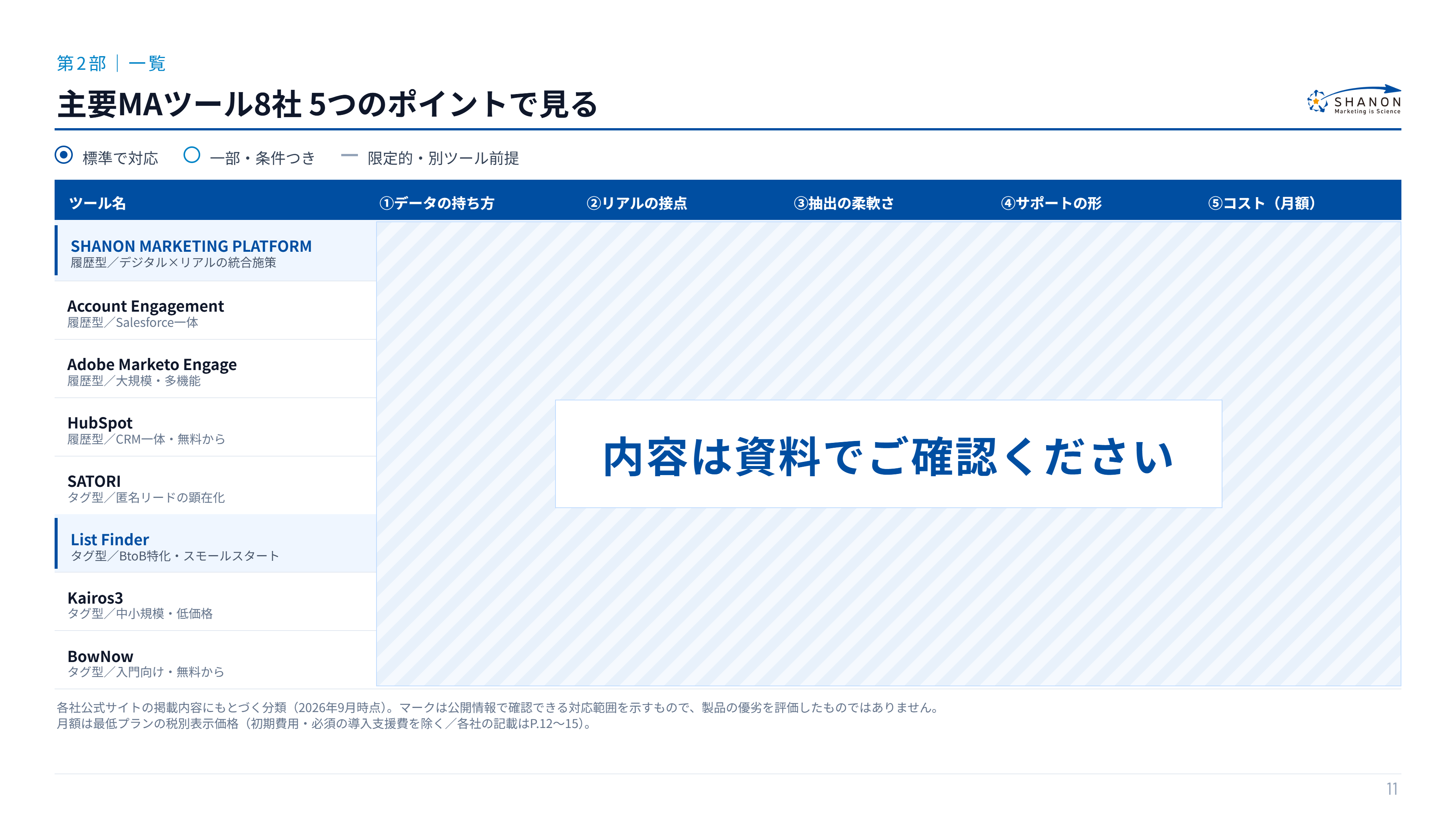This screenshot has height=819, width=1456.
Task: Select the List Finder row name
Action: (x=110, y=539)
